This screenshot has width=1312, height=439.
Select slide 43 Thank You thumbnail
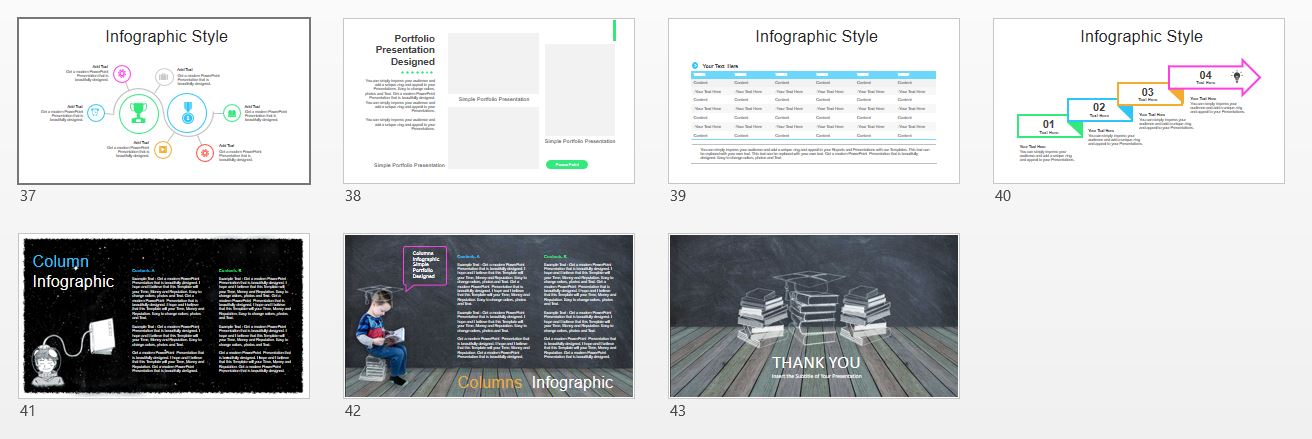(814, 316)
